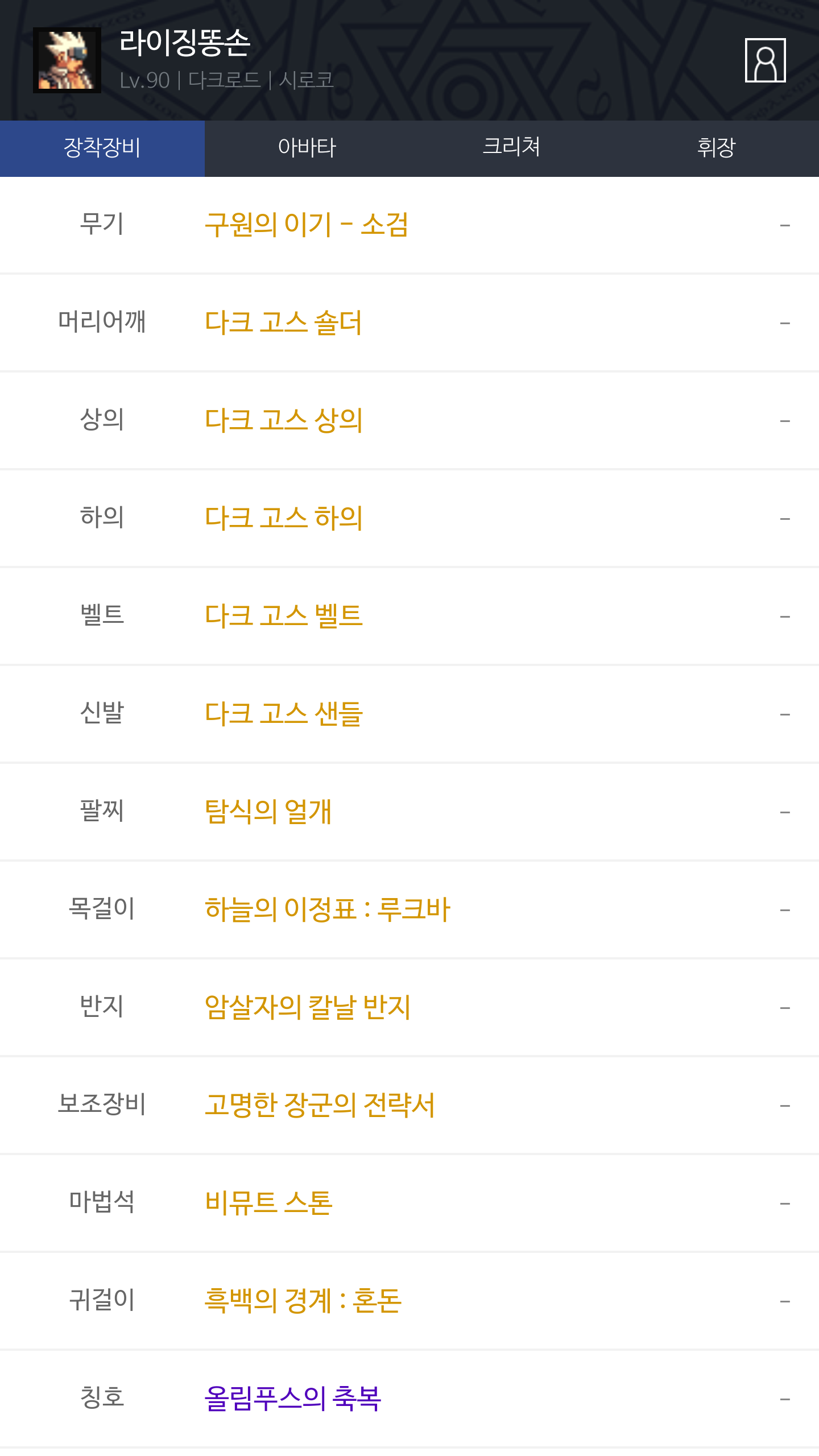Select the 장착장비 tab

(102, 148)
